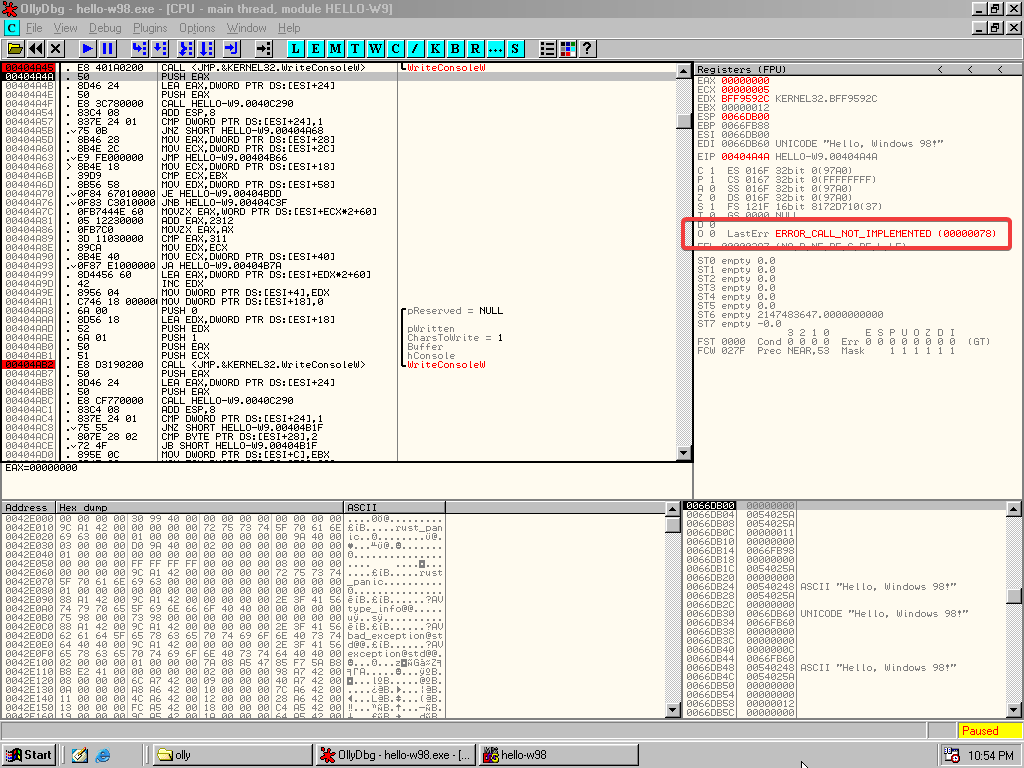The image size is (1024, 768).
Task: Open file with the folder icon
Action: pyautogui.click(x=15, y=49)
